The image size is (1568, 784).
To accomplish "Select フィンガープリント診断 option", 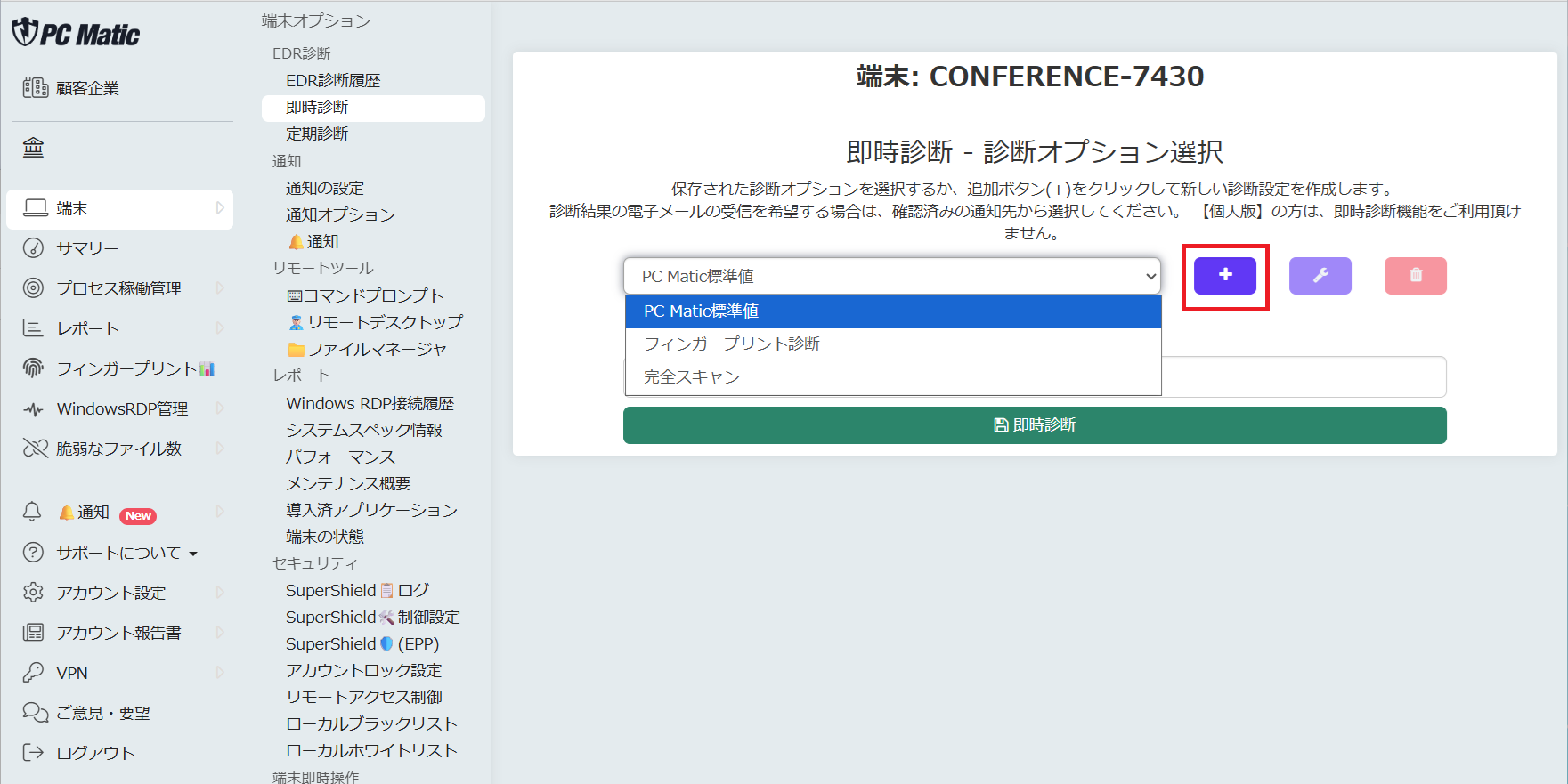I will 893,344.
